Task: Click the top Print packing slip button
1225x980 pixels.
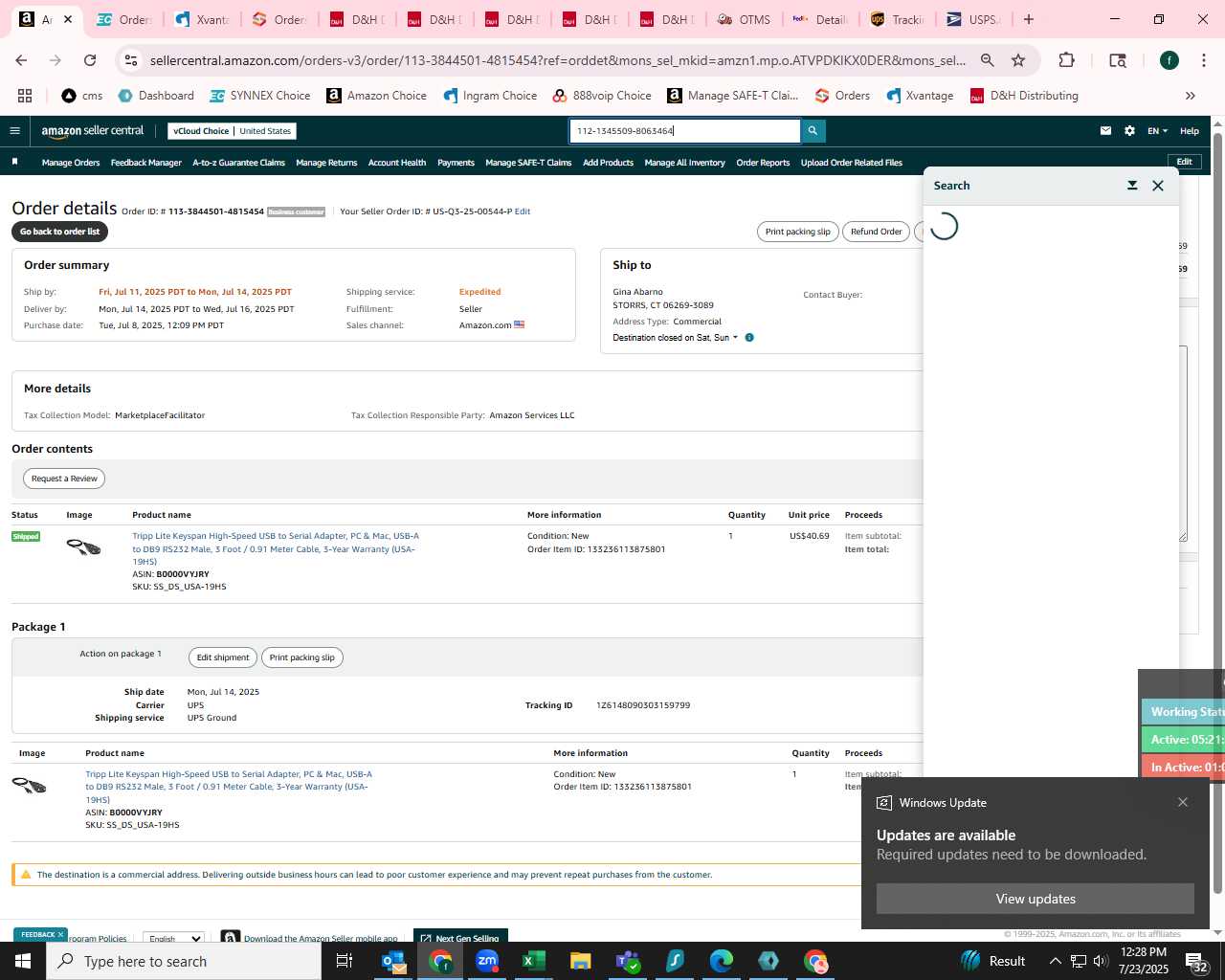Action: click(x=797, y=232)
